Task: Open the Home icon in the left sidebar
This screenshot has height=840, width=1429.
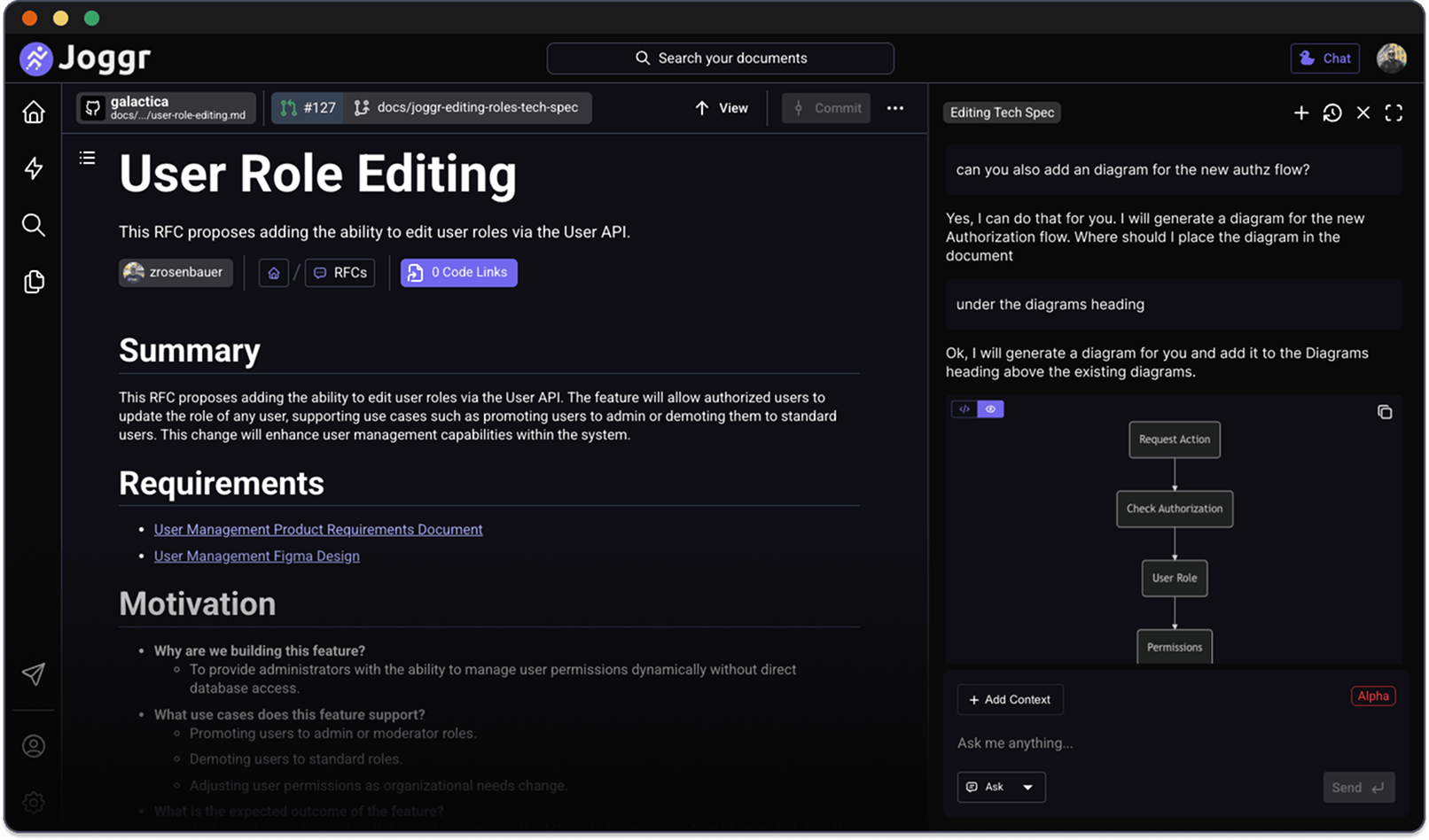Action: tap(34, 113)
